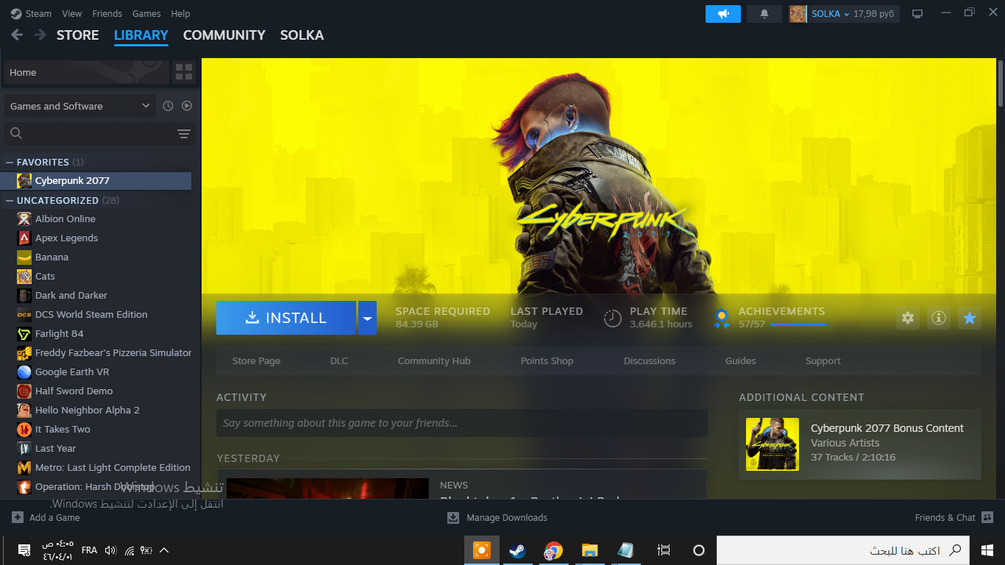Viewport: 1005px width, 565px height.
Task: Open the announcements megaphone button
Action: (722, 13)
